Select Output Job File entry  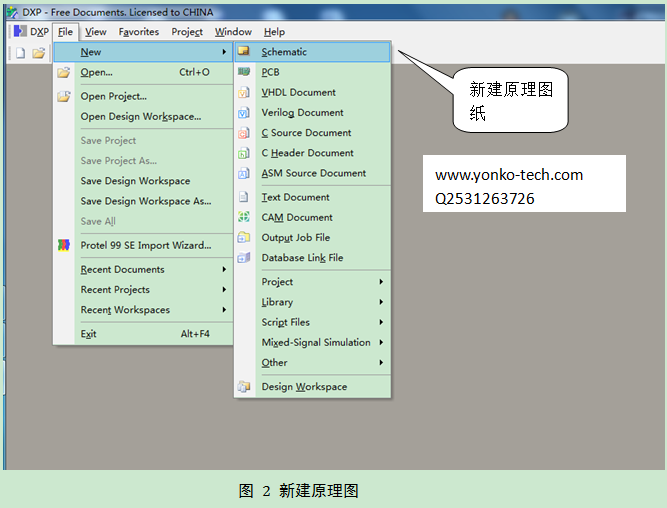pyautogui.click(x=312, y=237)
